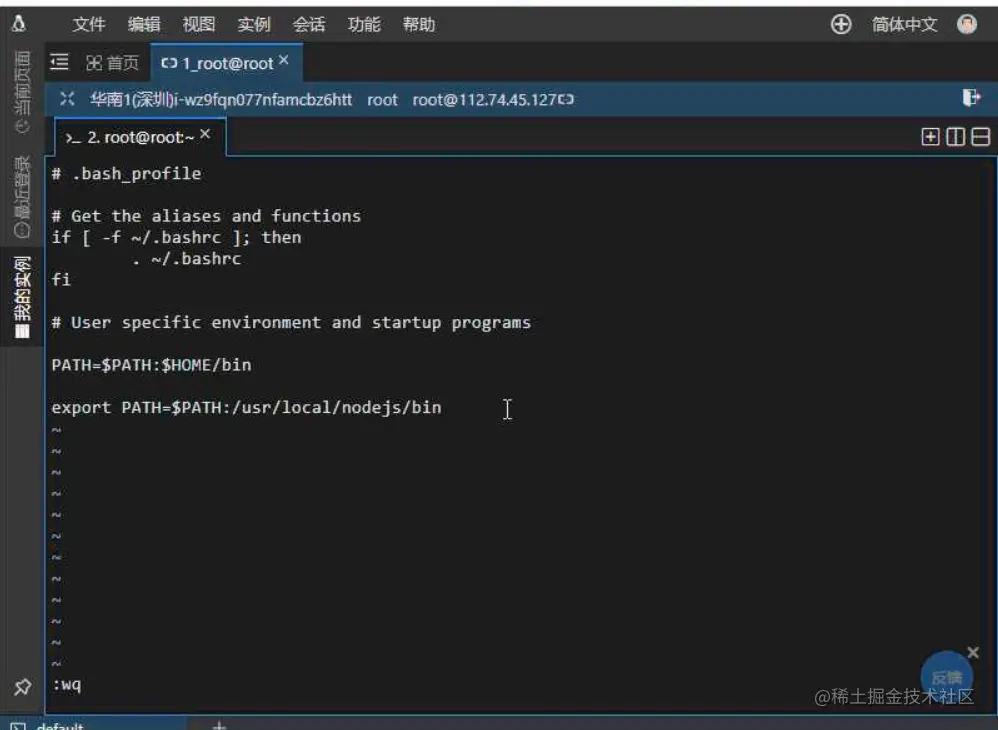
Task: Dismiss the feedback bubble with X
Action: click(973, 652)
